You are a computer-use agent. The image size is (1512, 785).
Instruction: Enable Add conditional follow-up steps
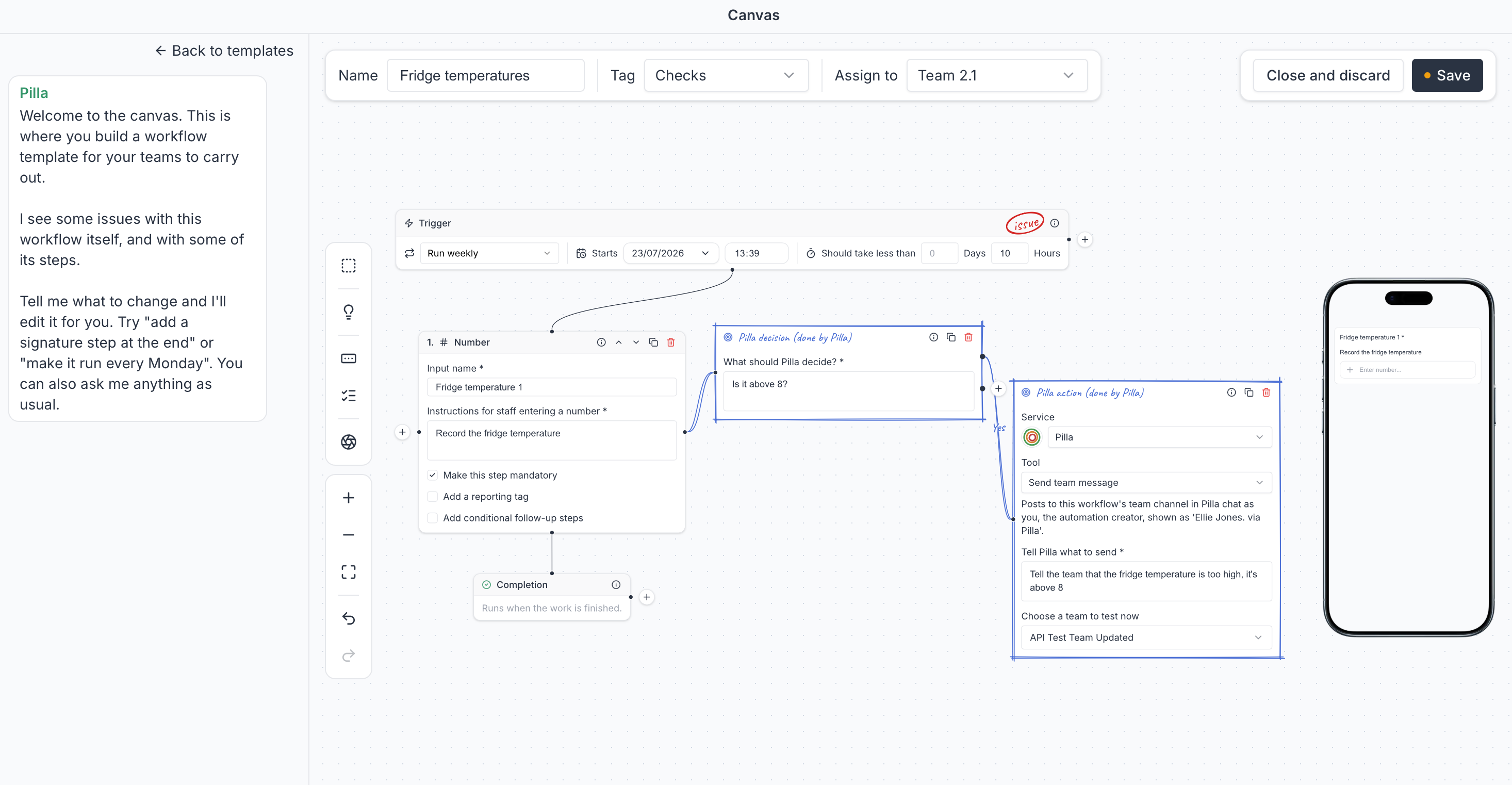433,518
